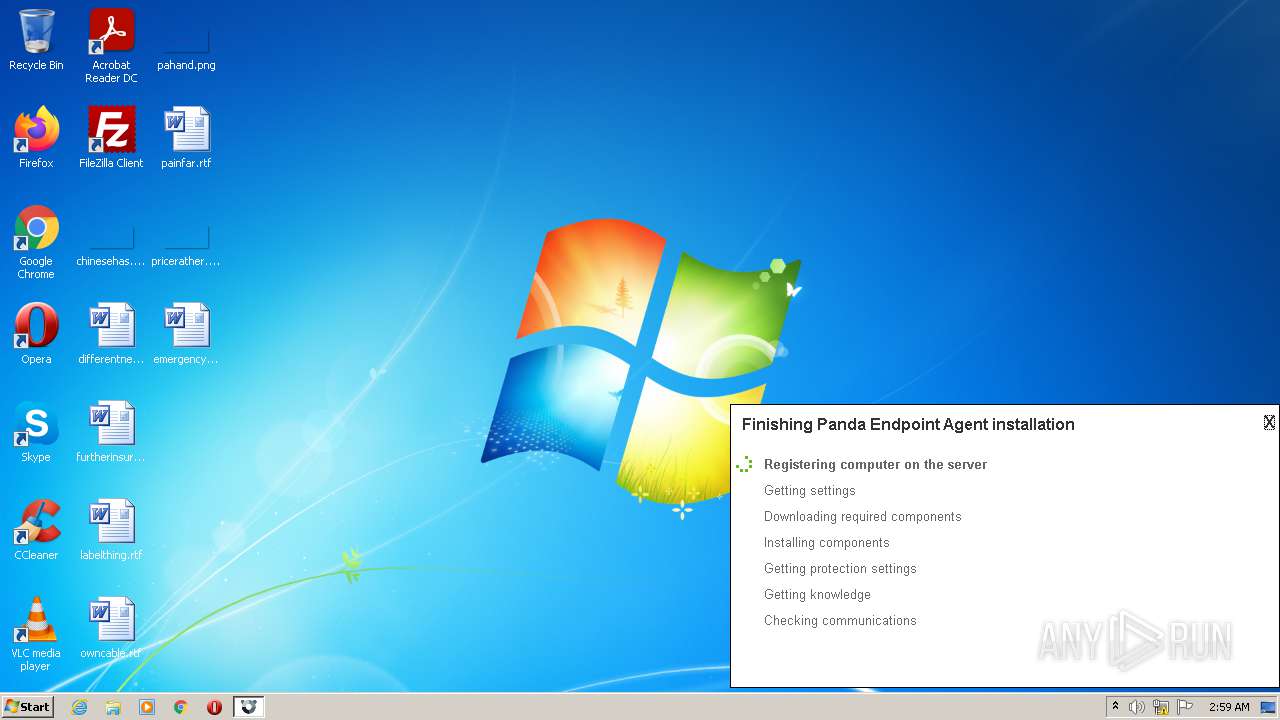
Task: Open VLC media player shortcut
Action: point(36,634)
